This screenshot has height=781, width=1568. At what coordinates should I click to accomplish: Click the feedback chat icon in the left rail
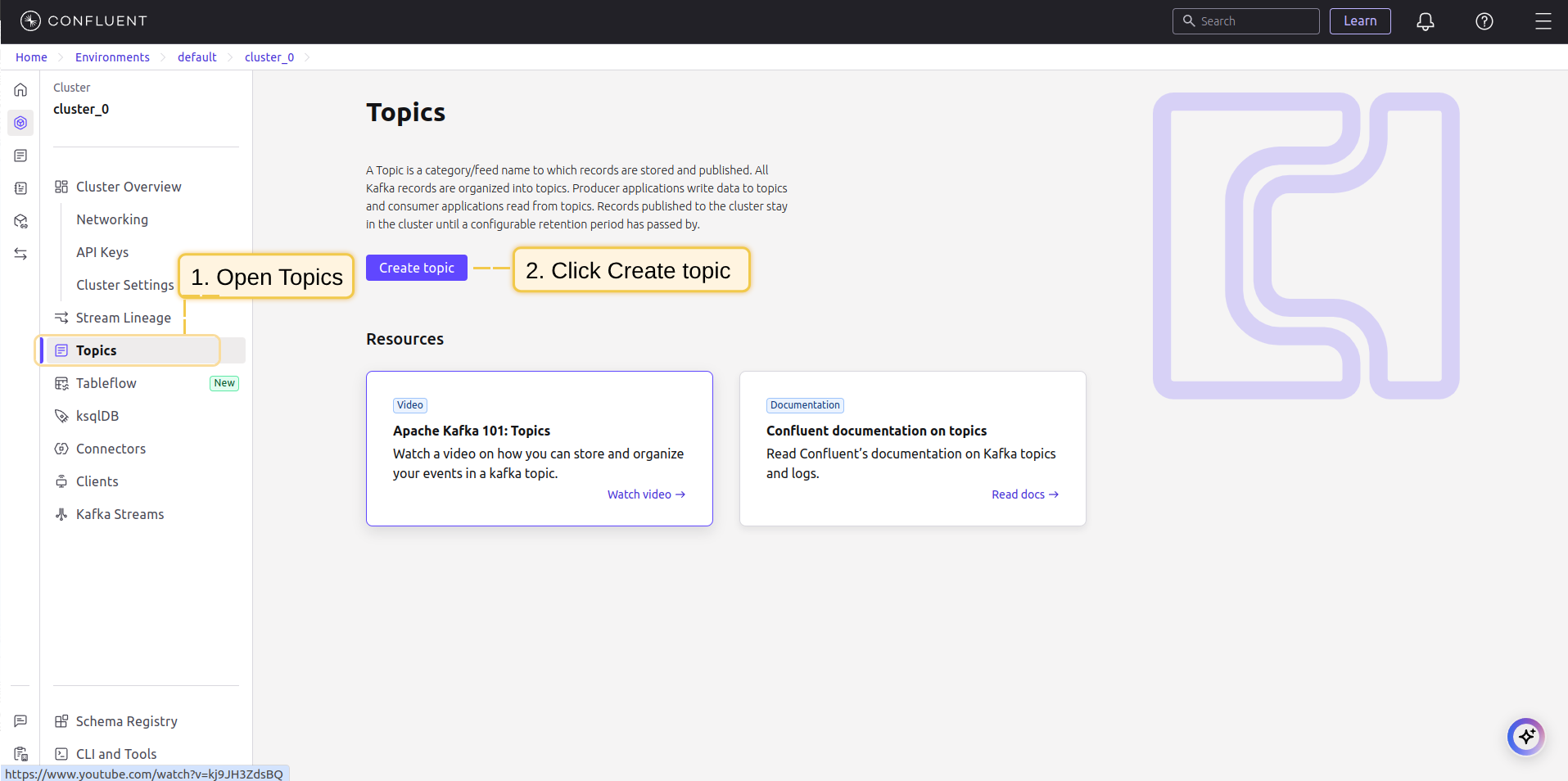pyautogui.click(x=20, y=721)
